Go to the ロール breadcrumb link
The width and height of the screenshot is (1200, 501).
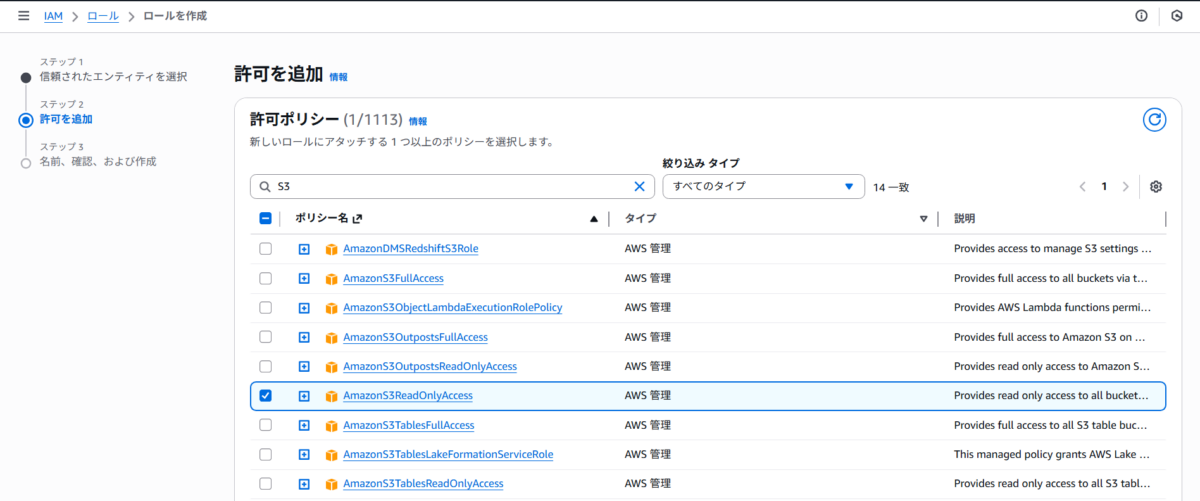click(x=102, y=16)
